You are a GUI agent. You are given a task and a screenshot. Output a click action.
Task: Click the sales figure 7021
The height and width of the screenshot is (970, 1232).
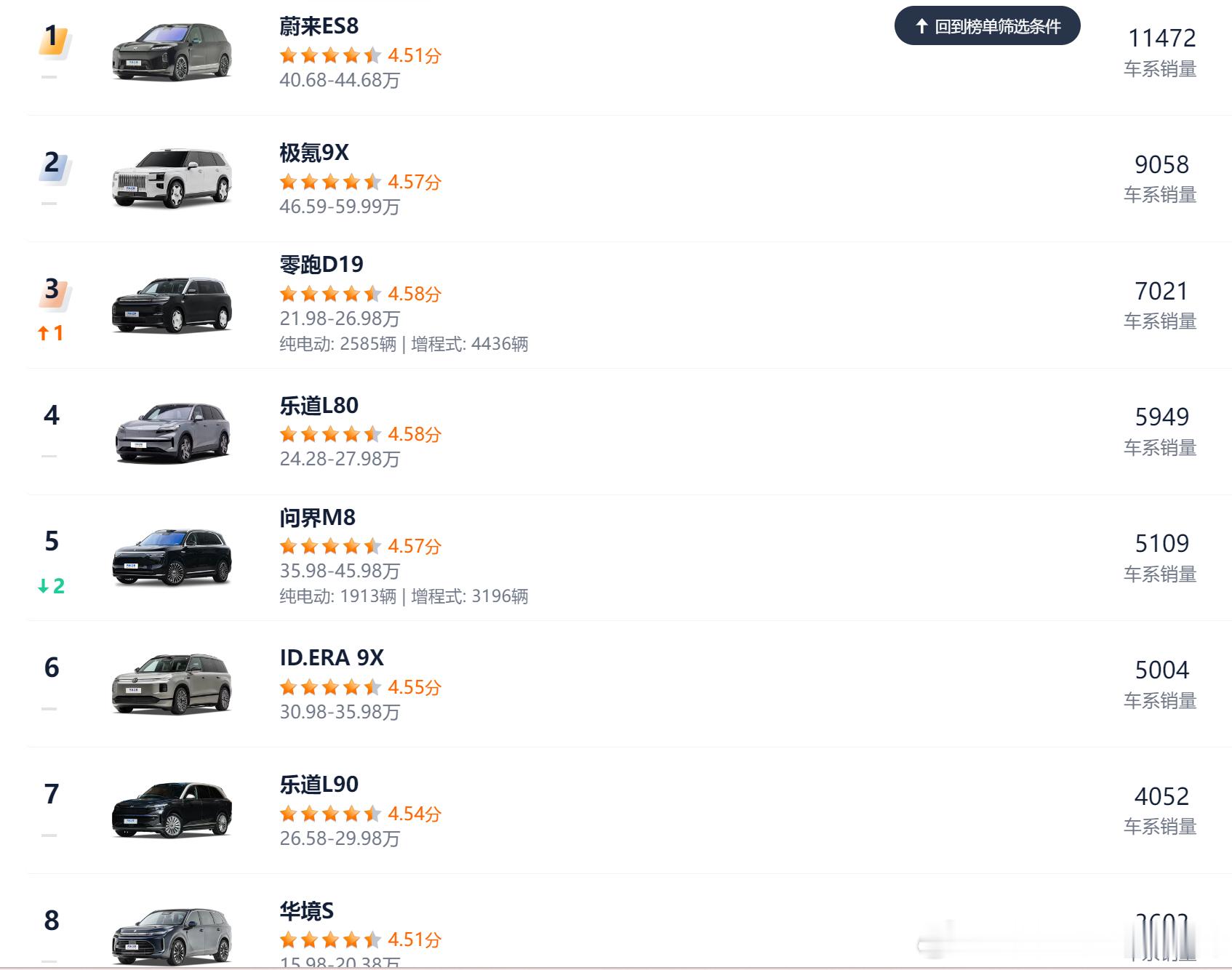(x=1161, y=291)
